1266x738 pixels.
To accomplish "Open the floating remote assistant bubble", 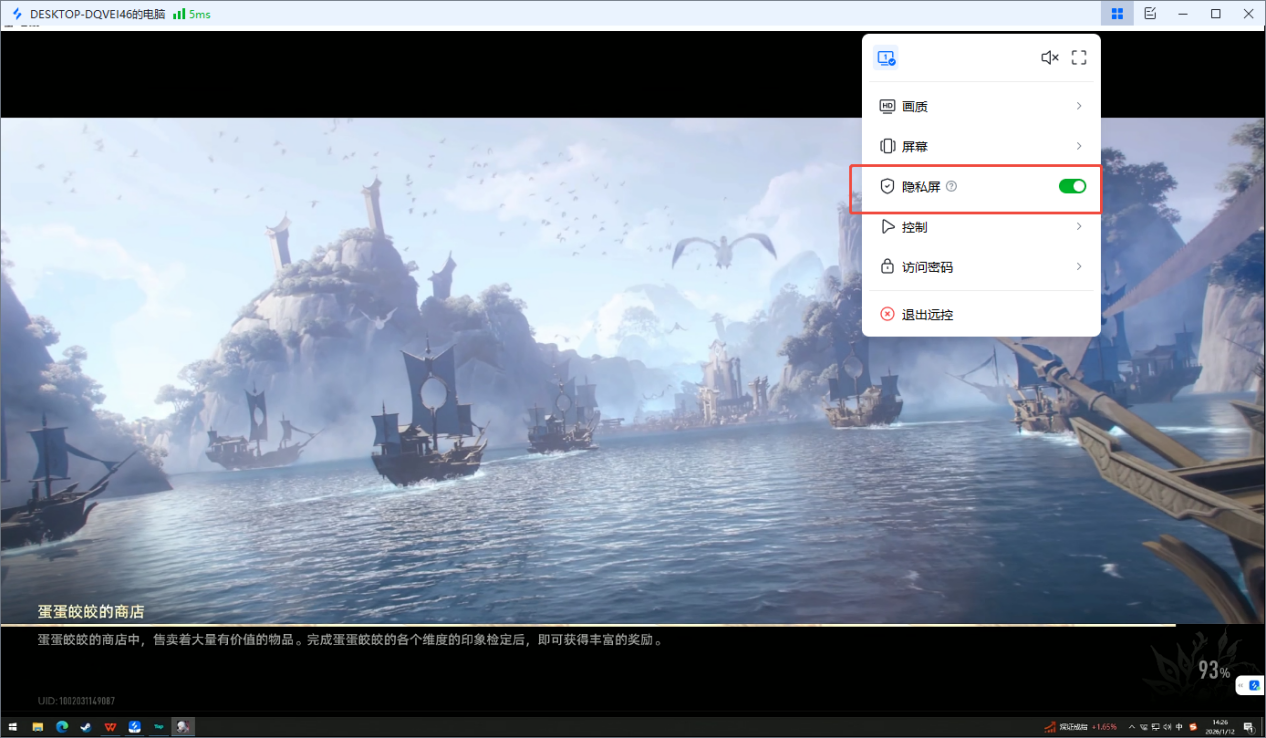I will (1251, 685).
